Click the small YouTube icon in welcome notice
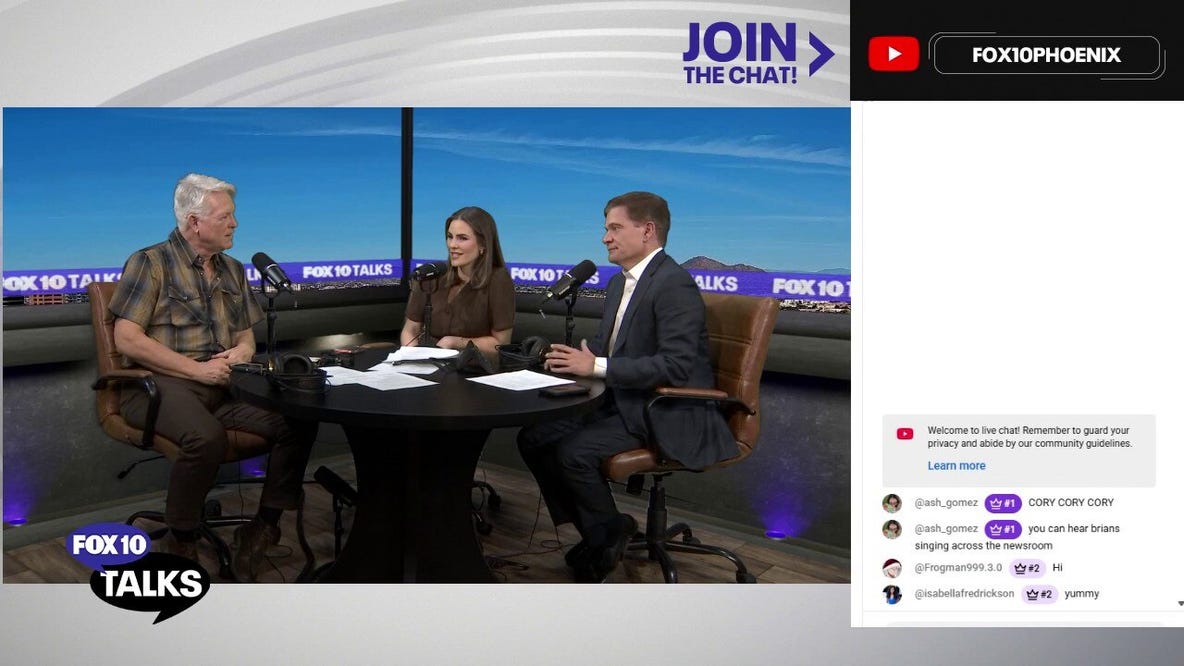 905,434
